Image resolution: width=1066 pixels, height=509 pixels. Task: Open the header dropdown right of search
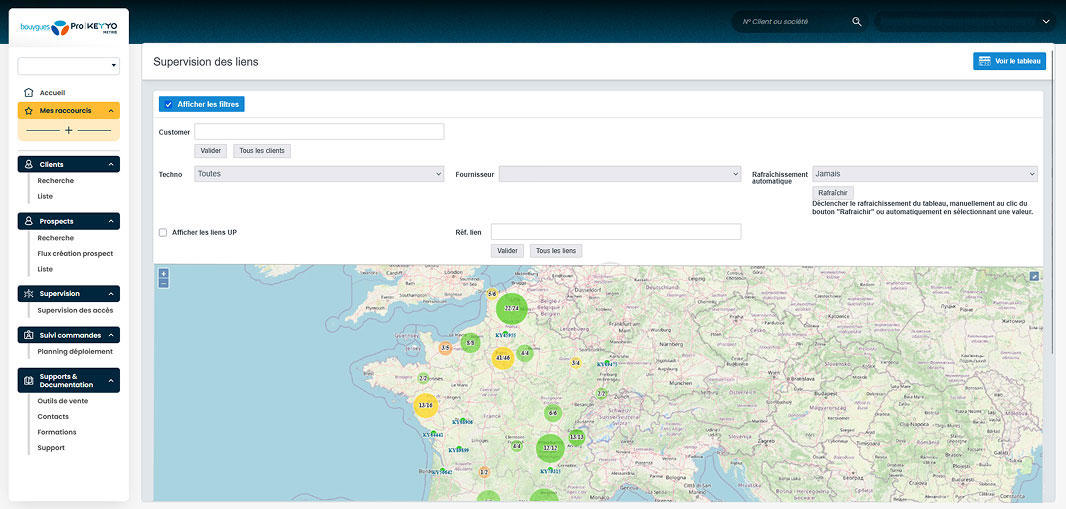pyautogui.click(x=965, y=22)
